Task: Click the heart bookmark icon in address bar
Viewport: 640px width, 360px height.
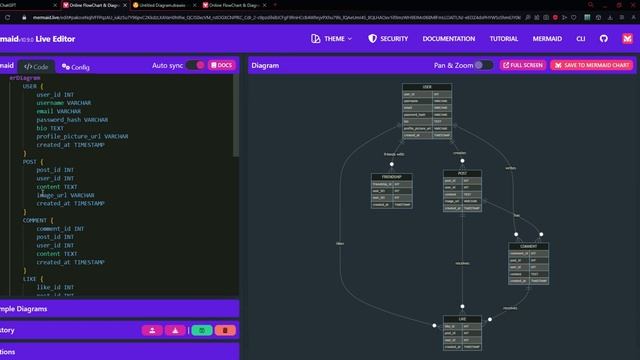Action: (x=573, y=18)
